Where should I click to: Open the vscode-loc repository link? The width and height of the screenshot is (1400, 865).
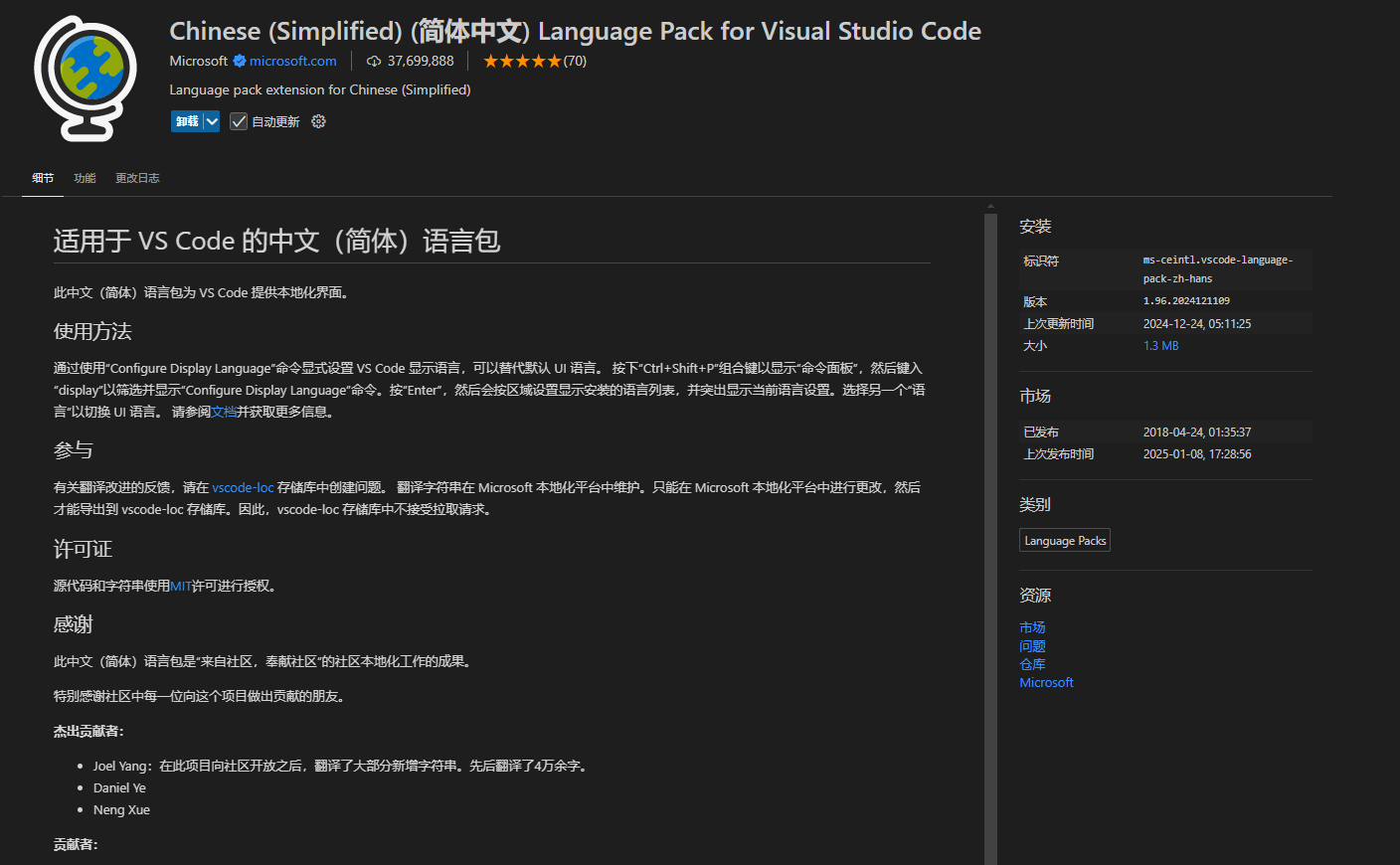tap(243, 487)
